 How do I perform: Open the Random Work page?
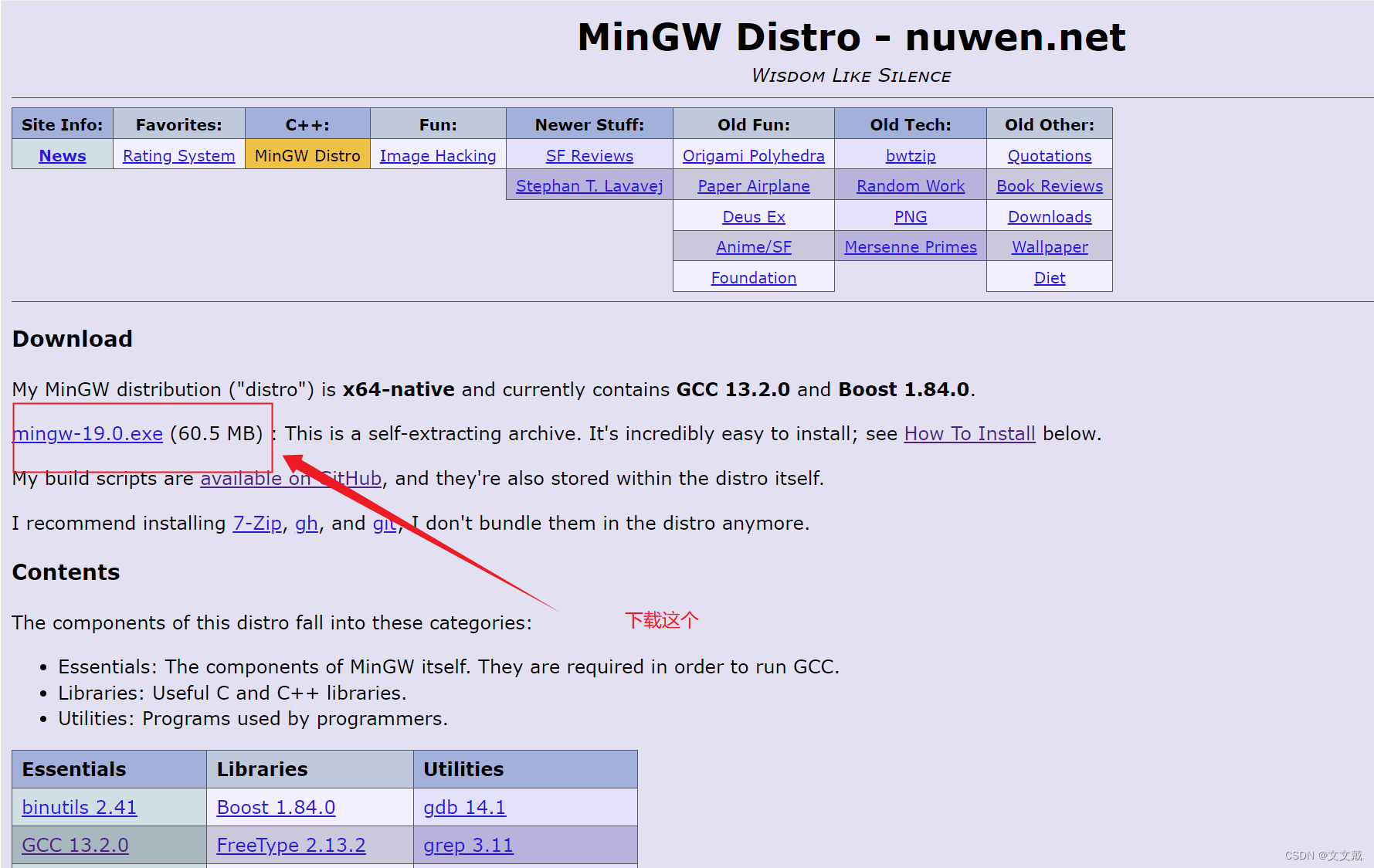(x=911, y=185)
